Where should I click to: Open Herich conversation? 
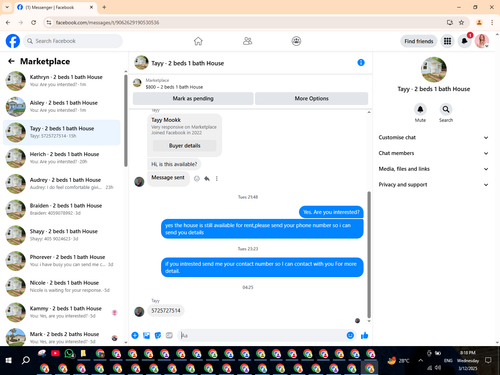tap(62, 158)
